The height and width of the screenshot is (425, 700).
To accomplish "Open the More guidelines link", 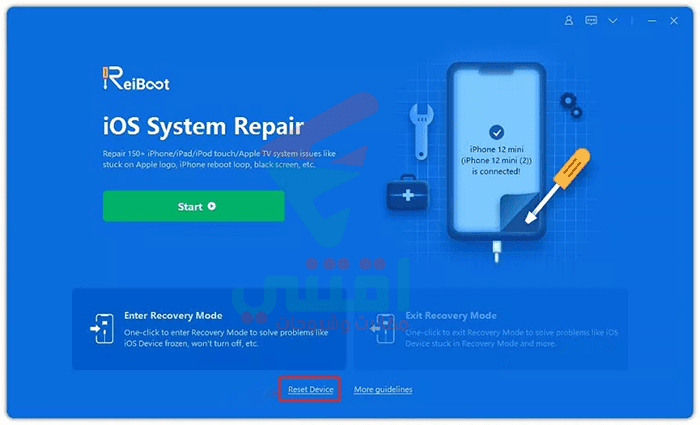I will click(383, 389).
